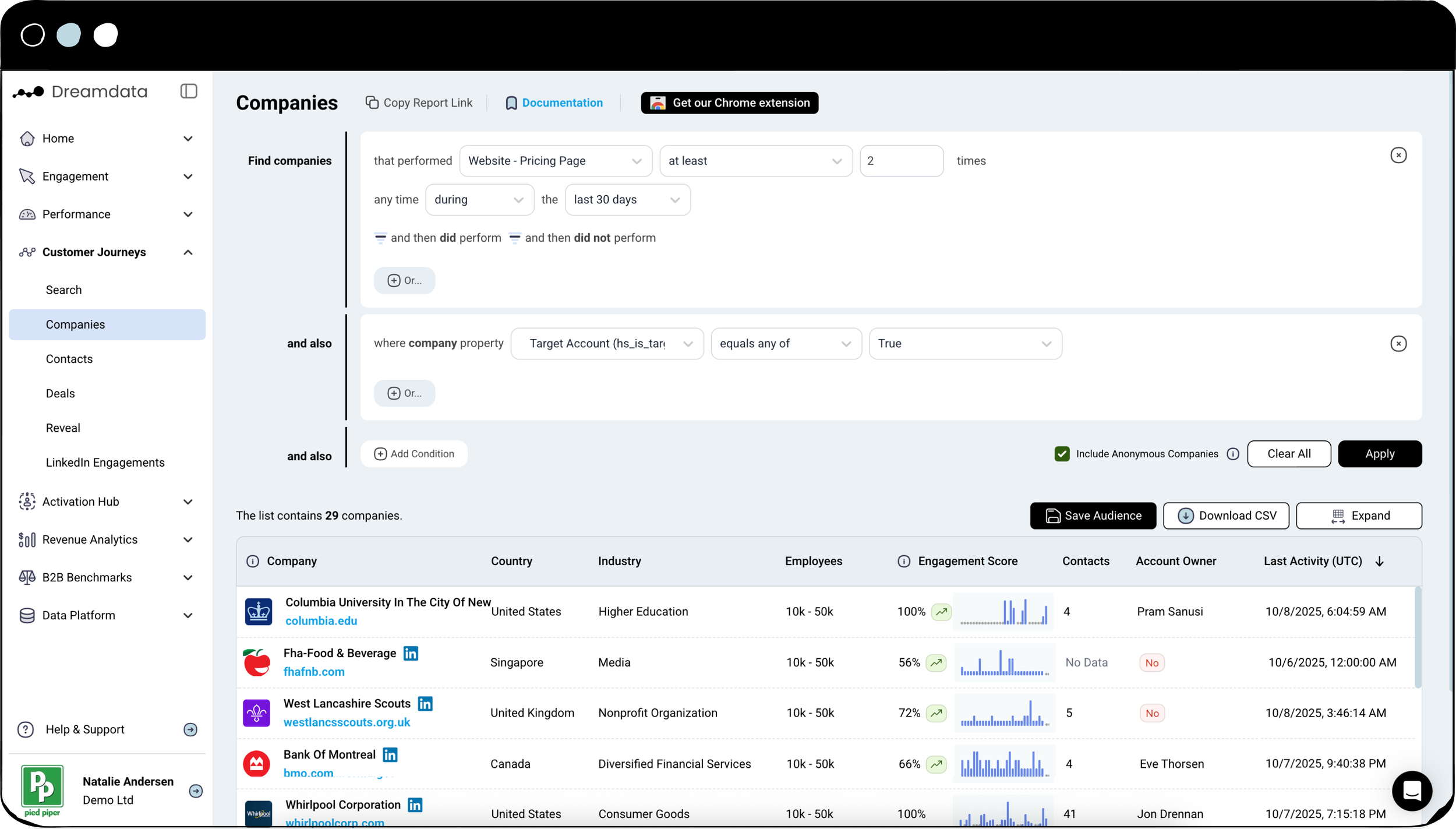Image resolution: width=1456 pixels, height=829 pixels.
Task: Click the Engagement Score info icon
Action: point(903,561)
